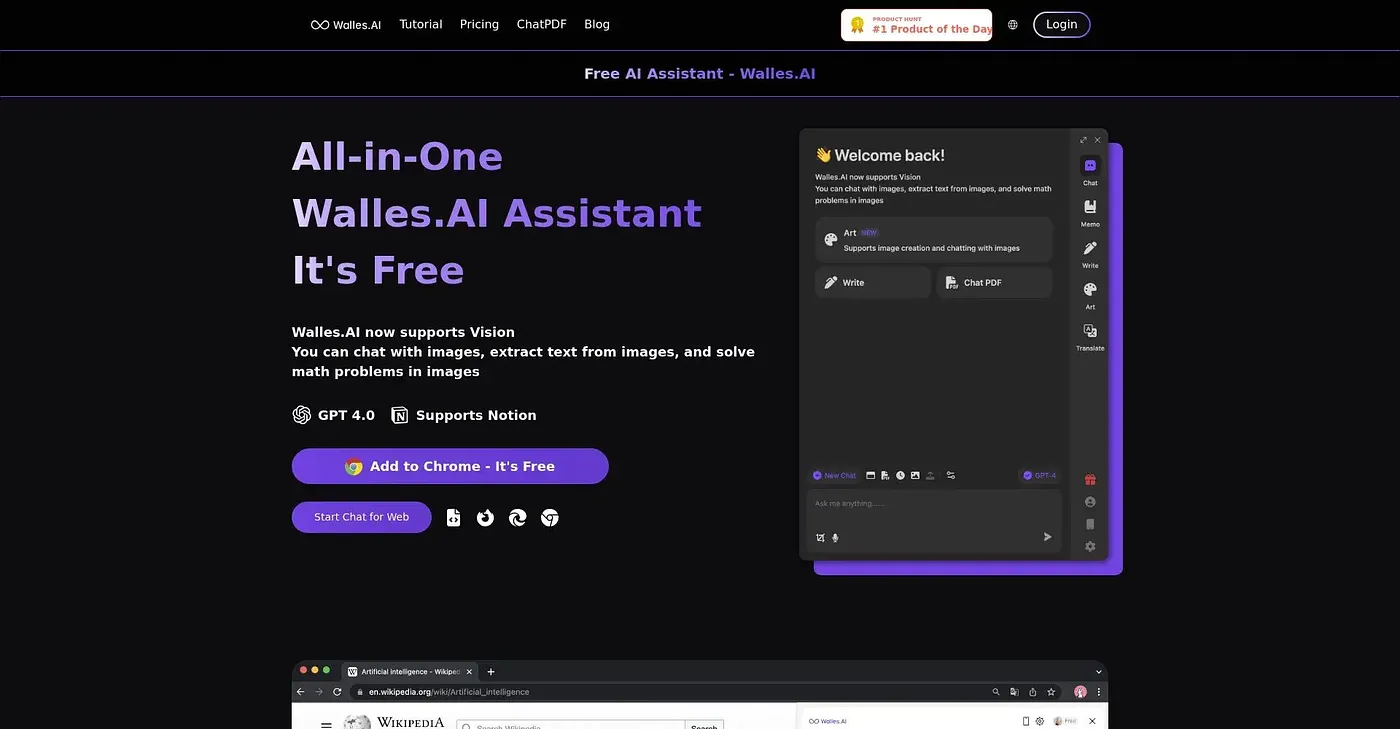Open the GPT-4 model selector
Screen dimensions: 1400x729
1039,476
